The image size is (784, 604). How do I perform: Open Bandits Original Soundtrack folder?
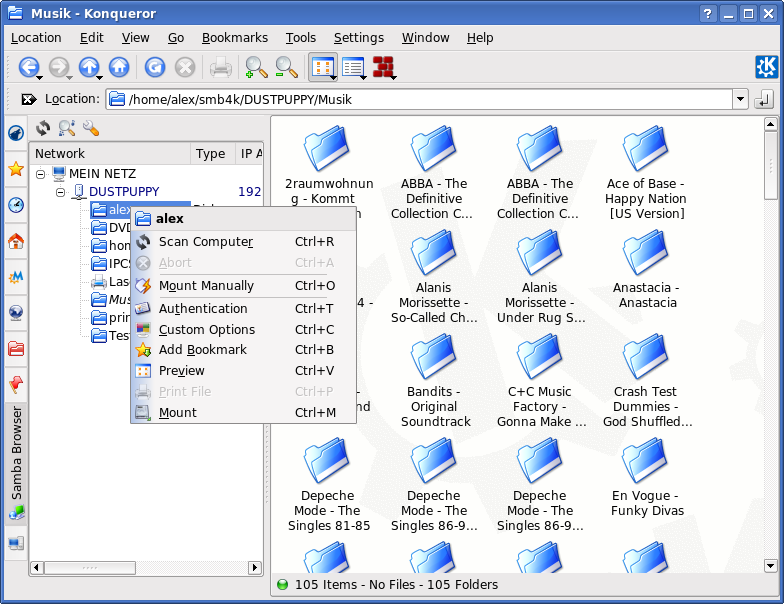click(x=434, y=380)
